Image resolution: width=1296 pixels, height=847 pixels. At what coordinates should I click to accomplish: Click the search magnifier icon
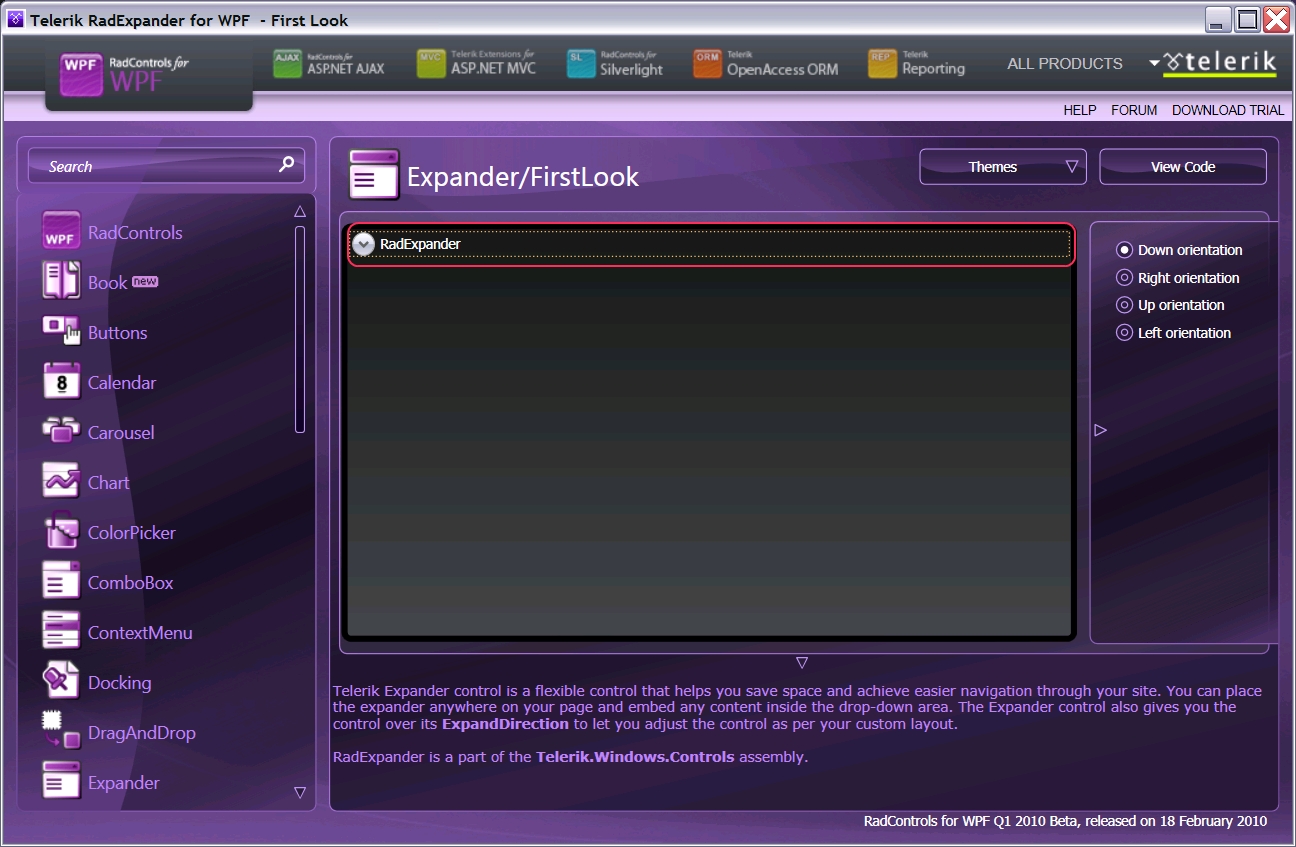coord(287,165)
